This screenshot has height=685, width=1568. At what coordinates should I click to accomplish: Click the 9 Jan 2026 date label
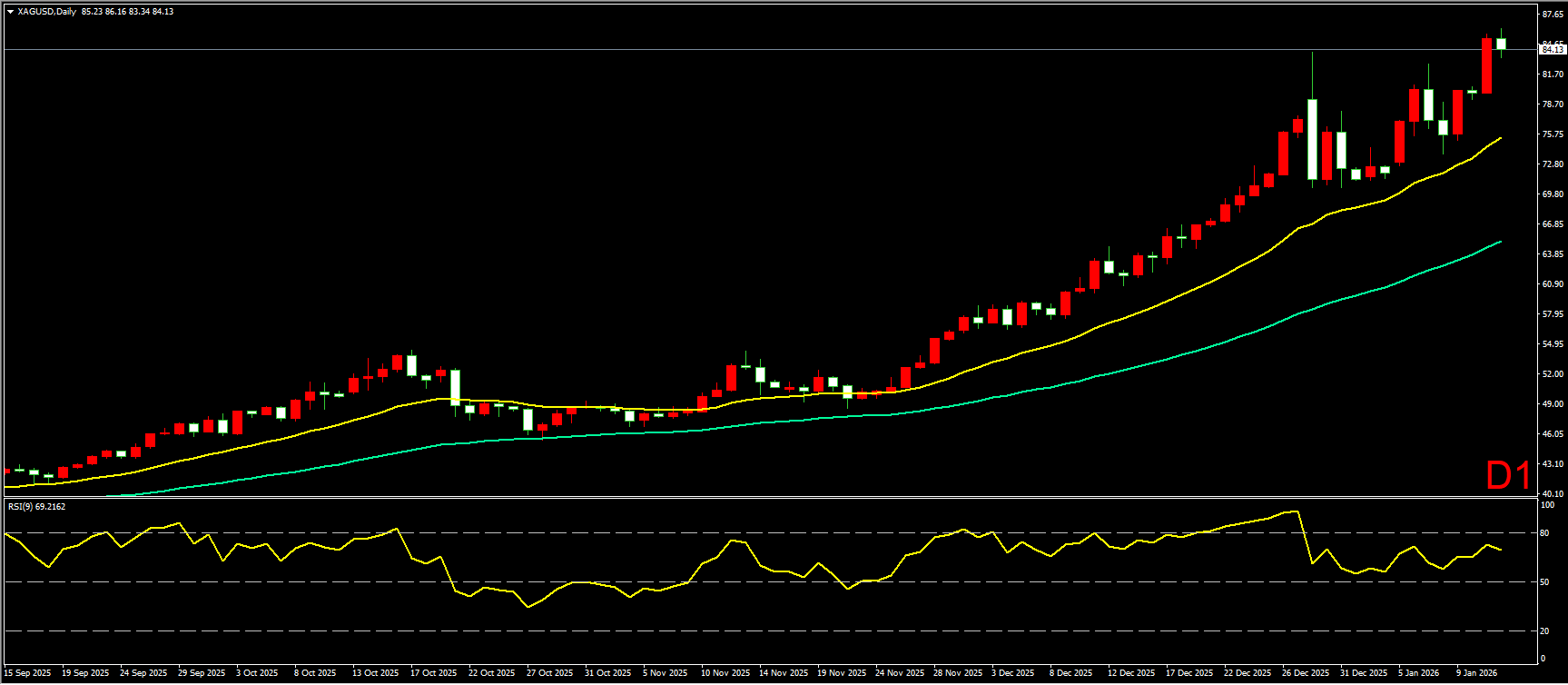(1477, 673)
